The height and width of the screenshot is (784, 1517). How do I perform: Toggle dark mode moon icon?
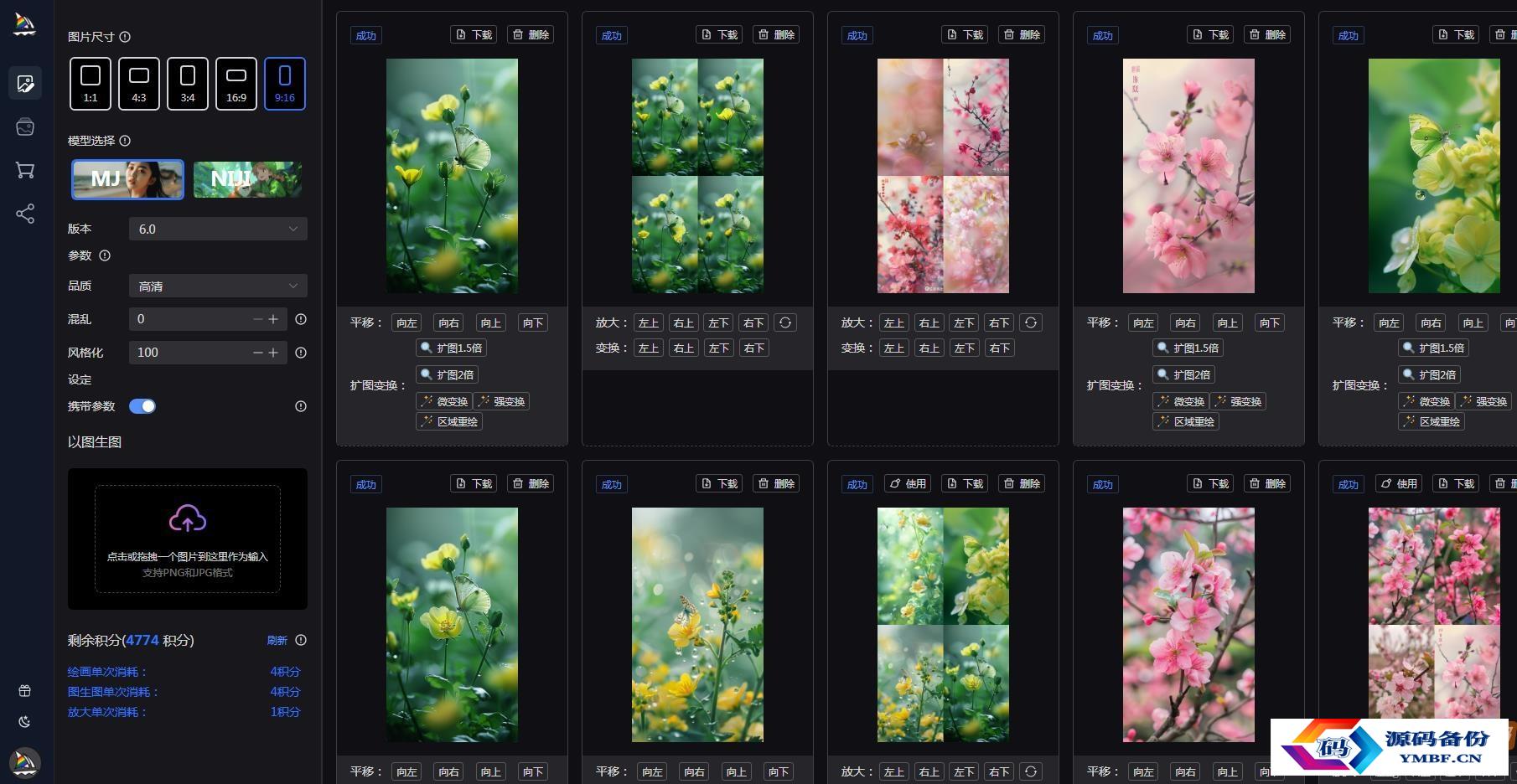coord(25,721)
